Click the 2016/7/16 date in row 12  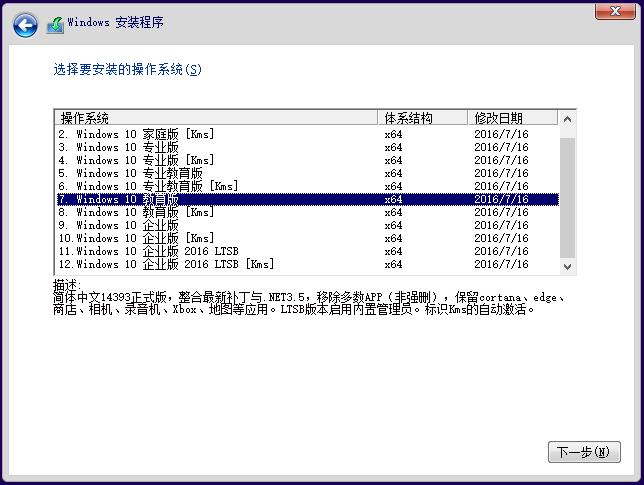pos(501,264)
